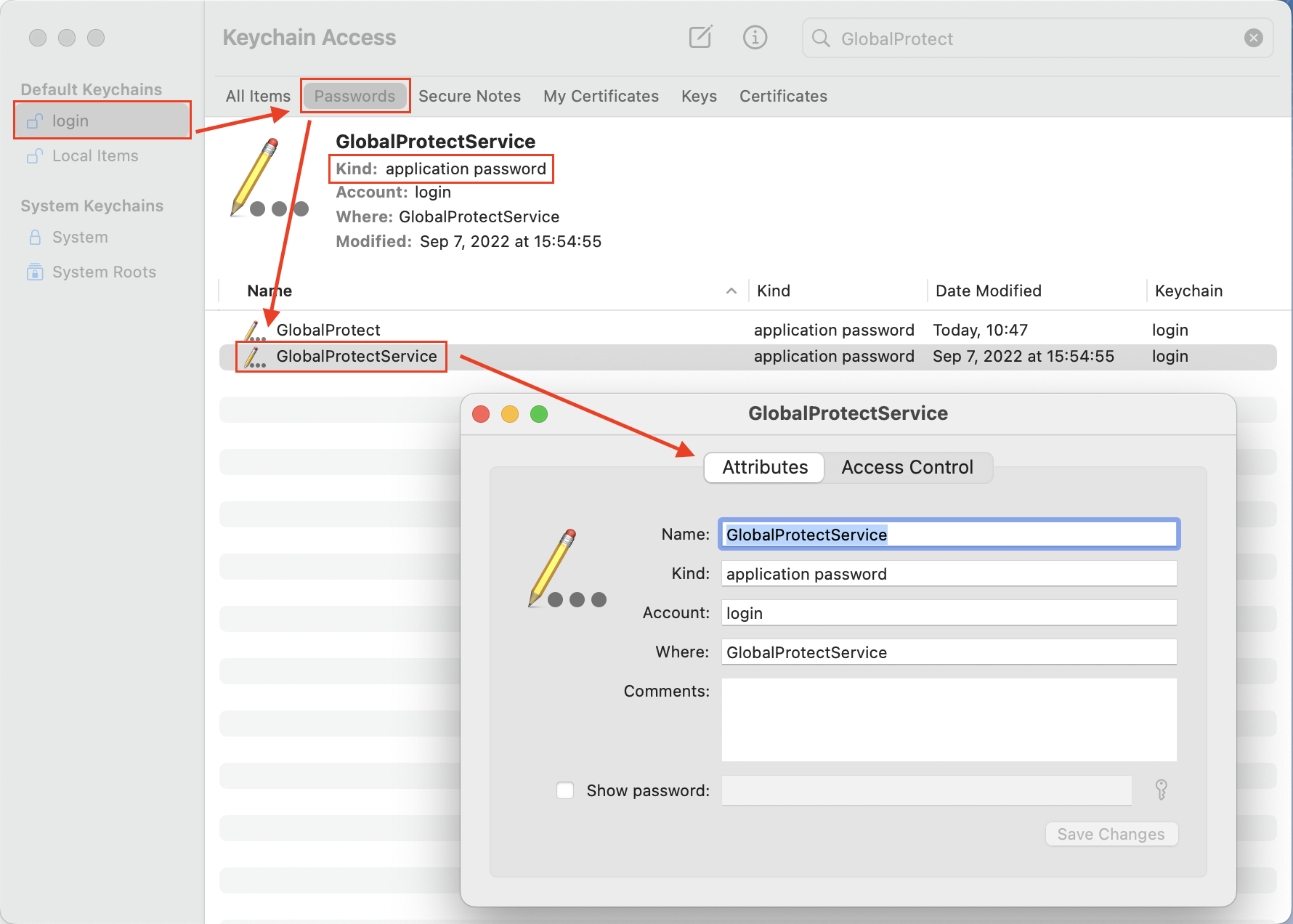1293x924 pixels.
Task: Click the padlock icon next to Local Items
Action: 34,155
